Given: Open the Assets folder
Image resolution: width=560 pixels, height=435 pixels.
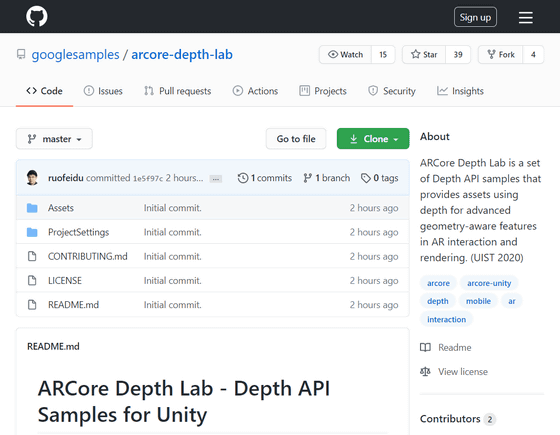Looking at the screenshot, I should click(61, 208).
